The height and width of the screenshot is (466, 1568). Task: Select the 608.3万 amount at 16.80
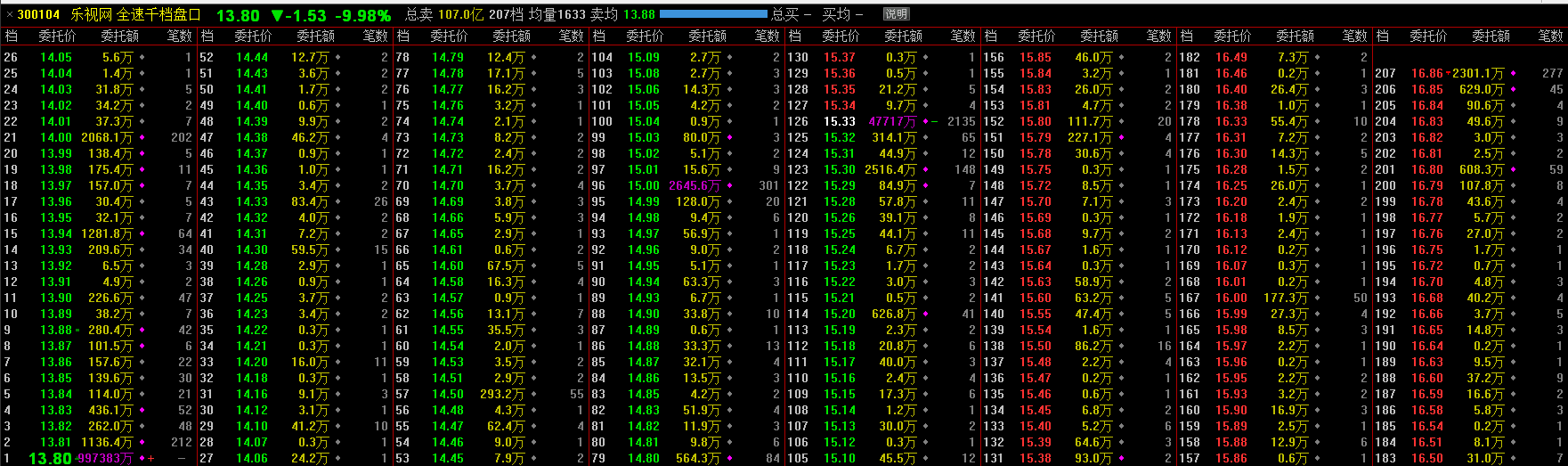[x=1482, y=169]
